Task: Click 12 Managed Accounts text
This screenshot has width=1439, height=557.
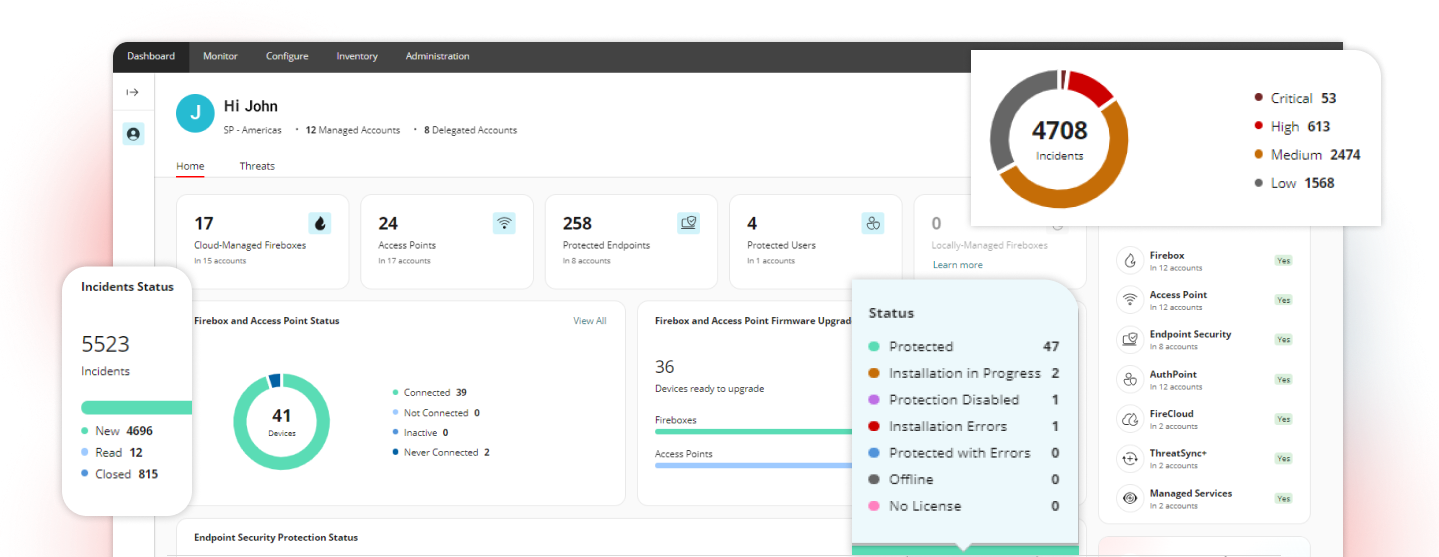Action: 352,130
